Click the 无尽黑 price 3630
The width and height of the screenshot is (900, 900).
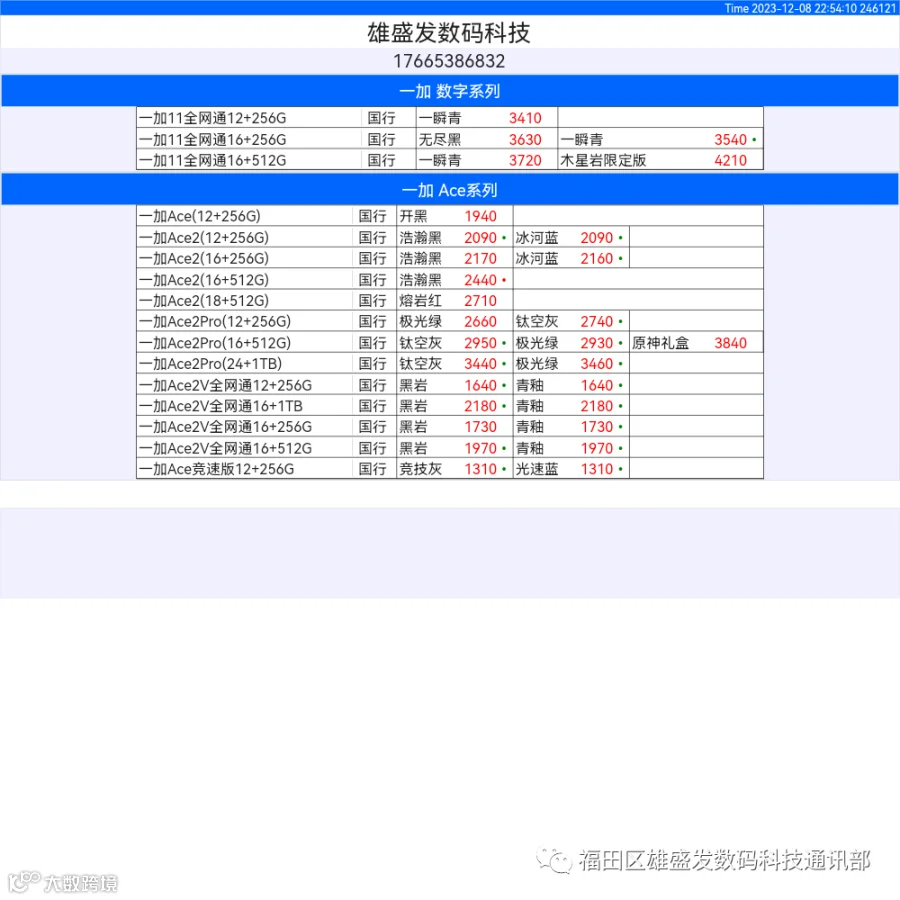pyautogui.click(x=525, y=139)
